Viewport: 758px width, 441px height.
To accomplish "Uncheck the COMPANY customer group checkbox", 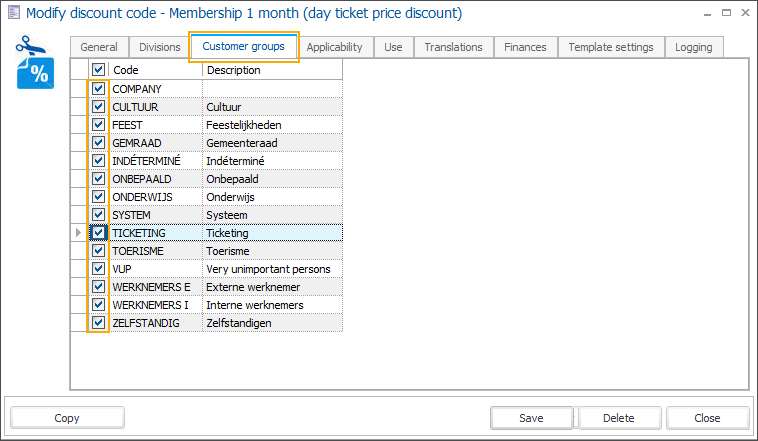I will click(x=98, y=89).
